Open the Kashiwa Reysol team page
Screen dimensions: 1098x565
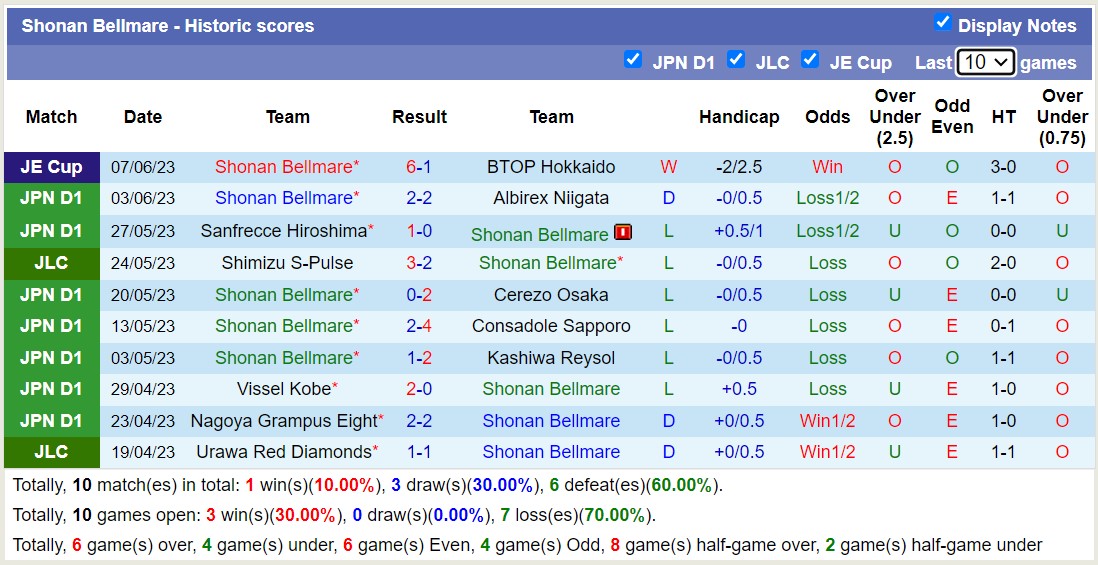pyautogui.click(x=551, y=358)
